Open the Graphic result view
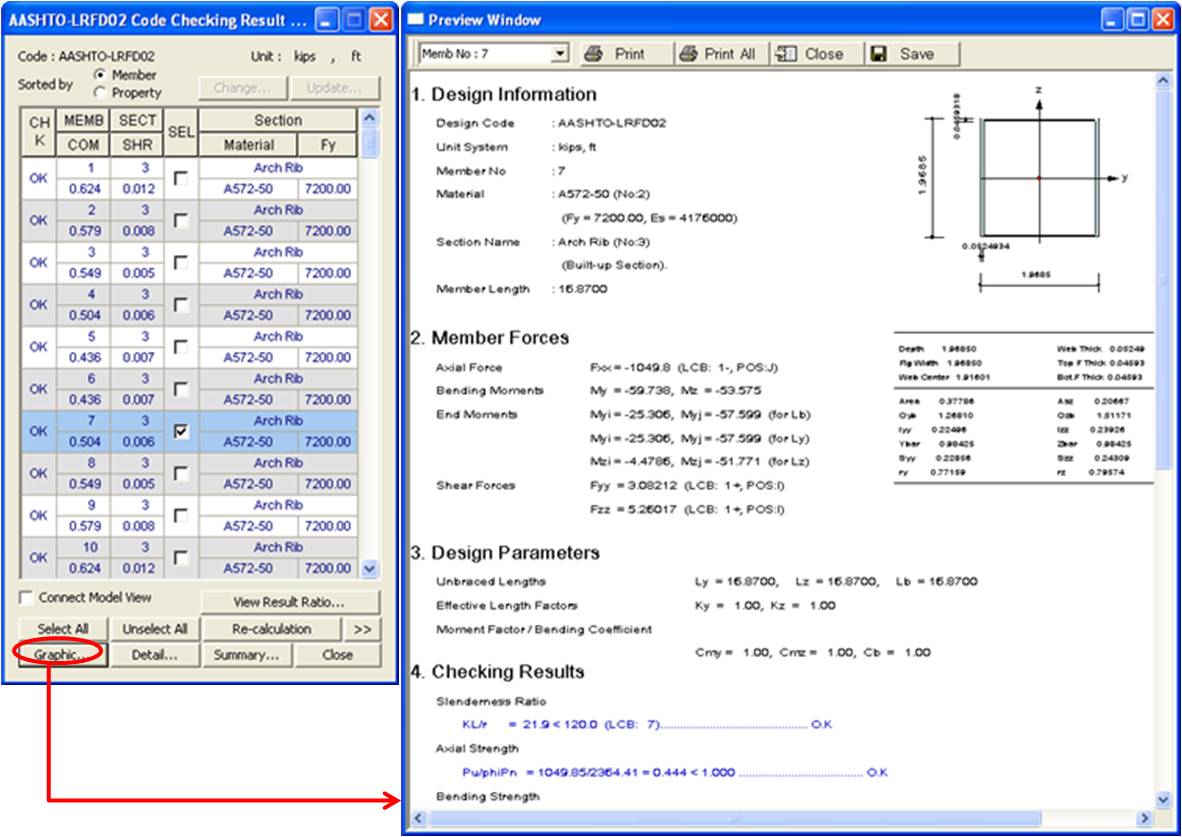1182x837 pixels. tap(60, 655)
